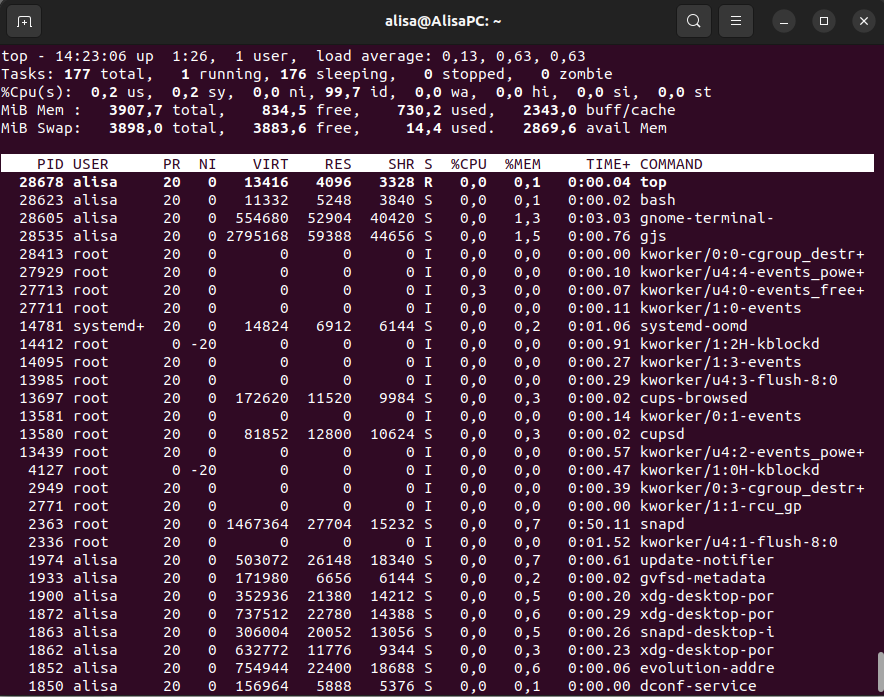Click the gjs command entry
The width and height of the screenshot is (884, 697).
[653, 236]
